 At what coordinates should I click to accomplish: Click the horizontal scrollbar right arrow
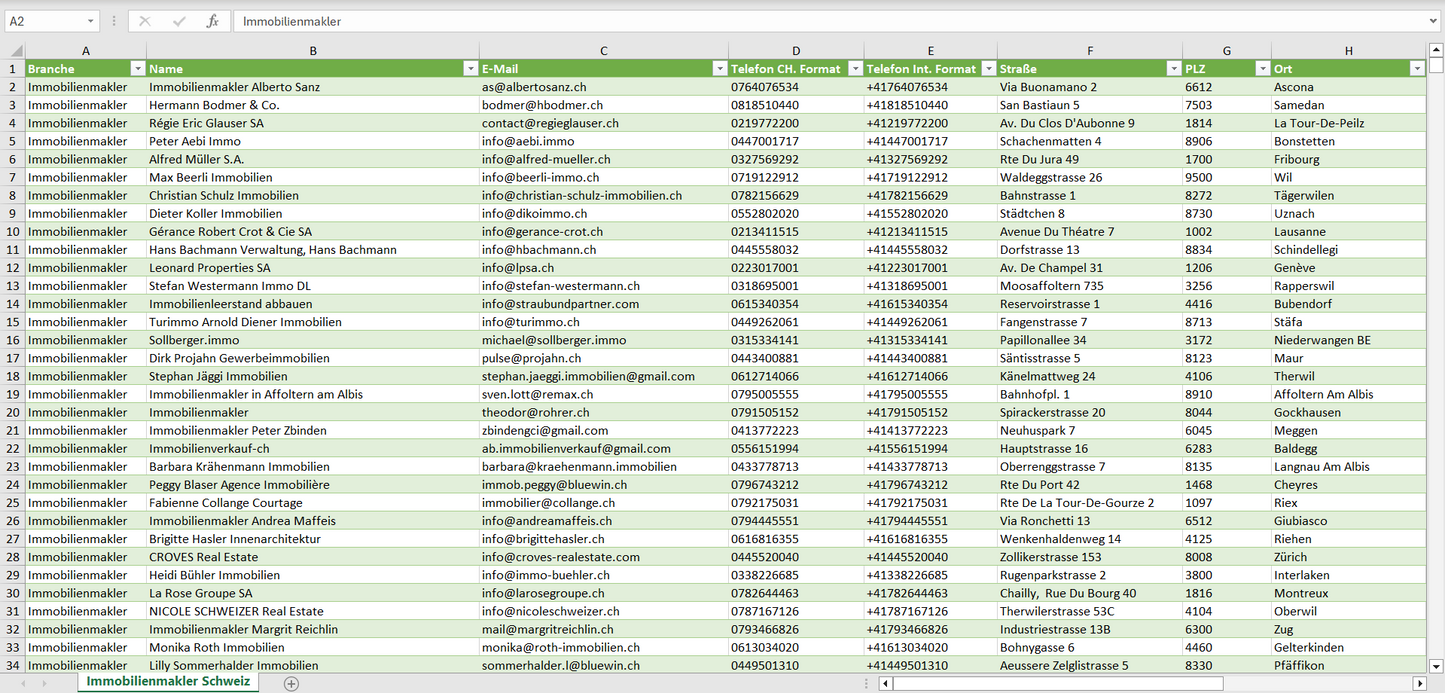1419,683
